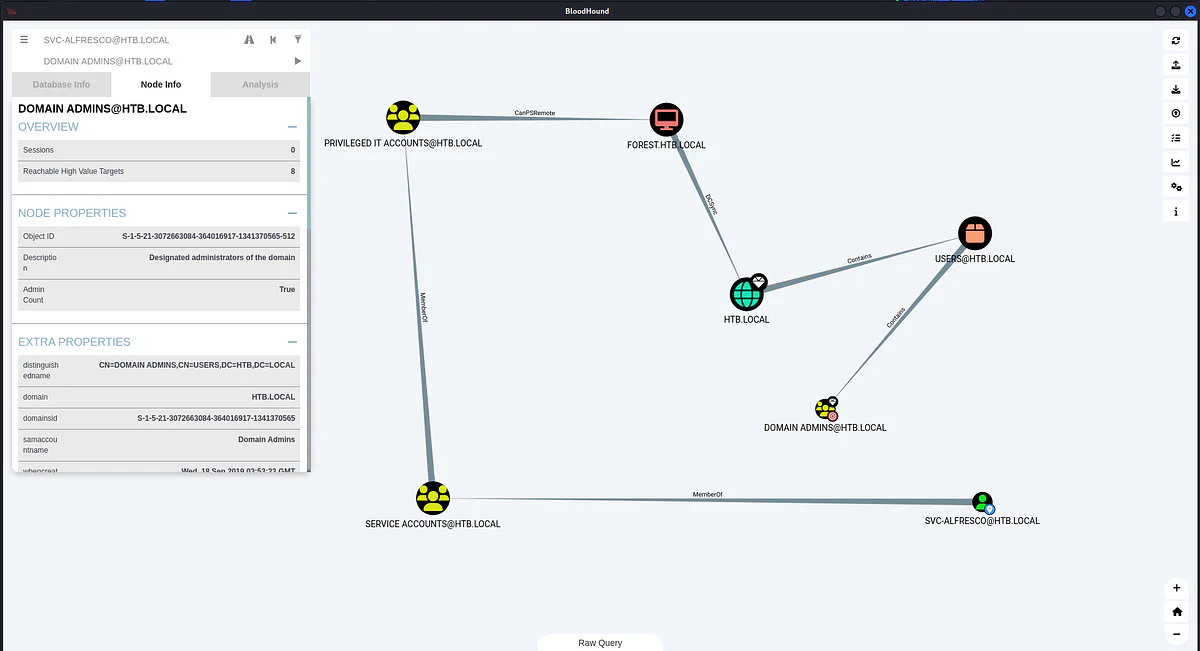Collapse the OVERVIEW section

point(292,127)
